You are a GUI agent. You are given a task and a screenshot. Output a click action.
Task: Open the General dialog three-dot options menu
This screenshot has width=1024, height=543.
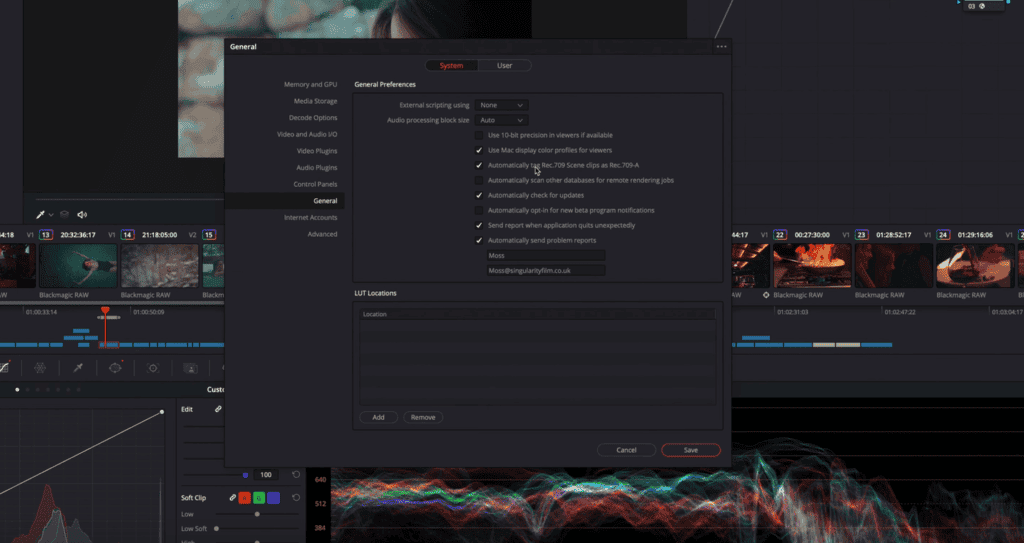721,46
